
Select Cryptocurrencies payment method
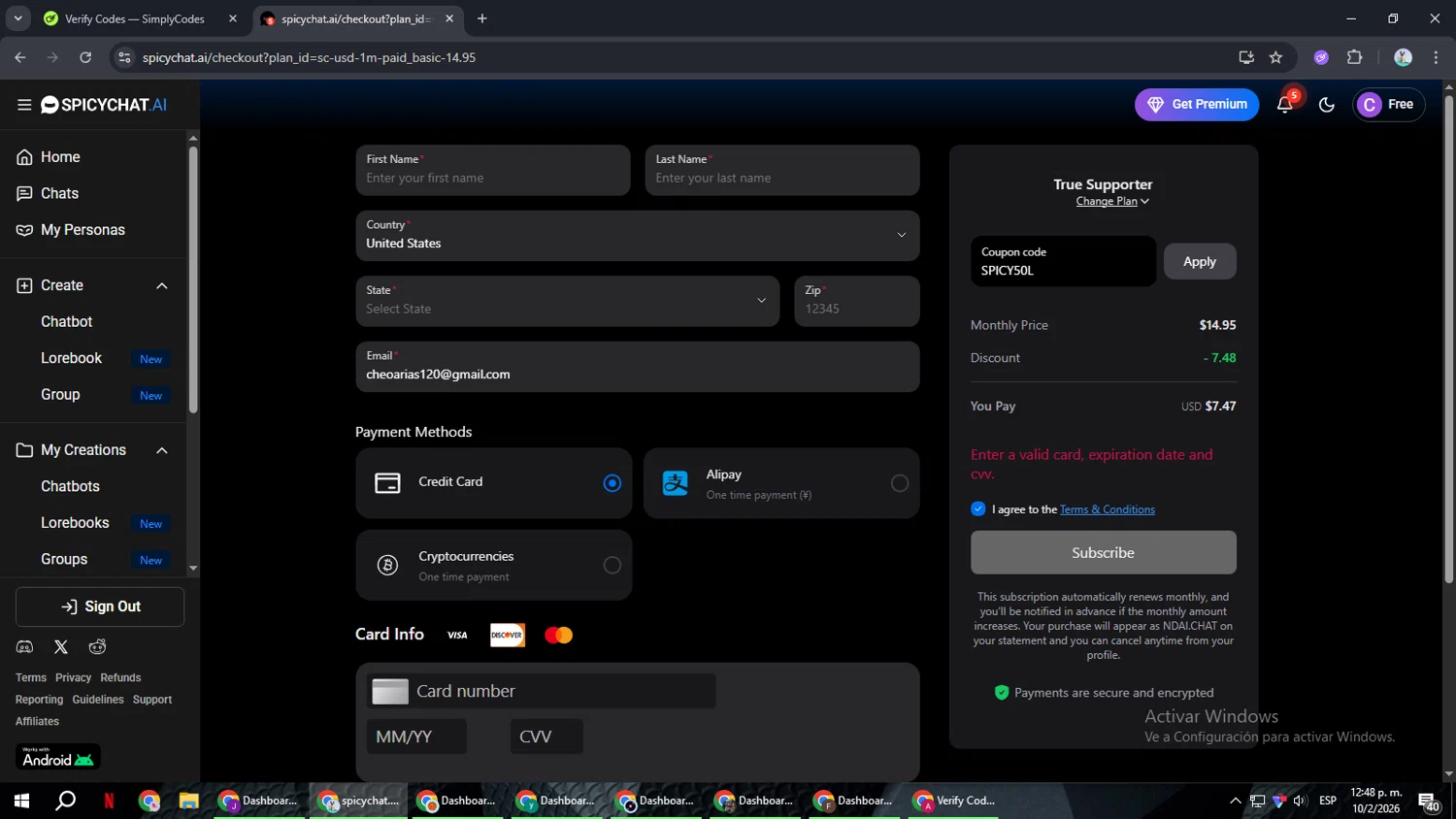(494, 565)
